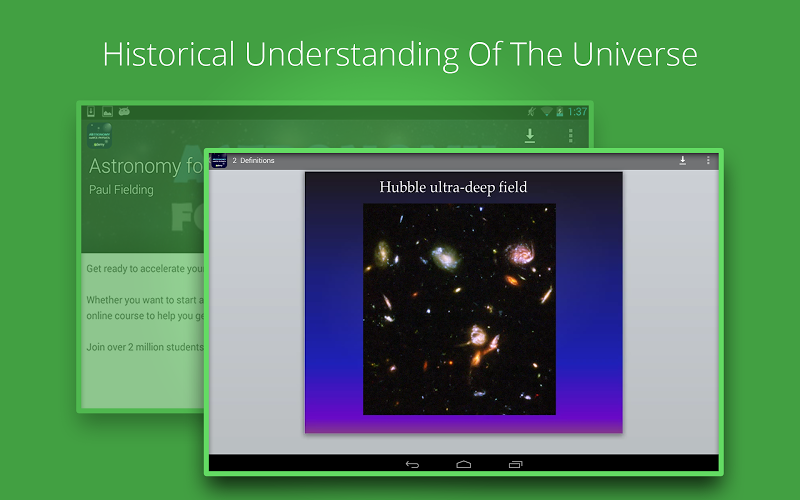This screenshot has width=800, height=500.
Task: Tap the Android home navigation button
Action: 463,464
